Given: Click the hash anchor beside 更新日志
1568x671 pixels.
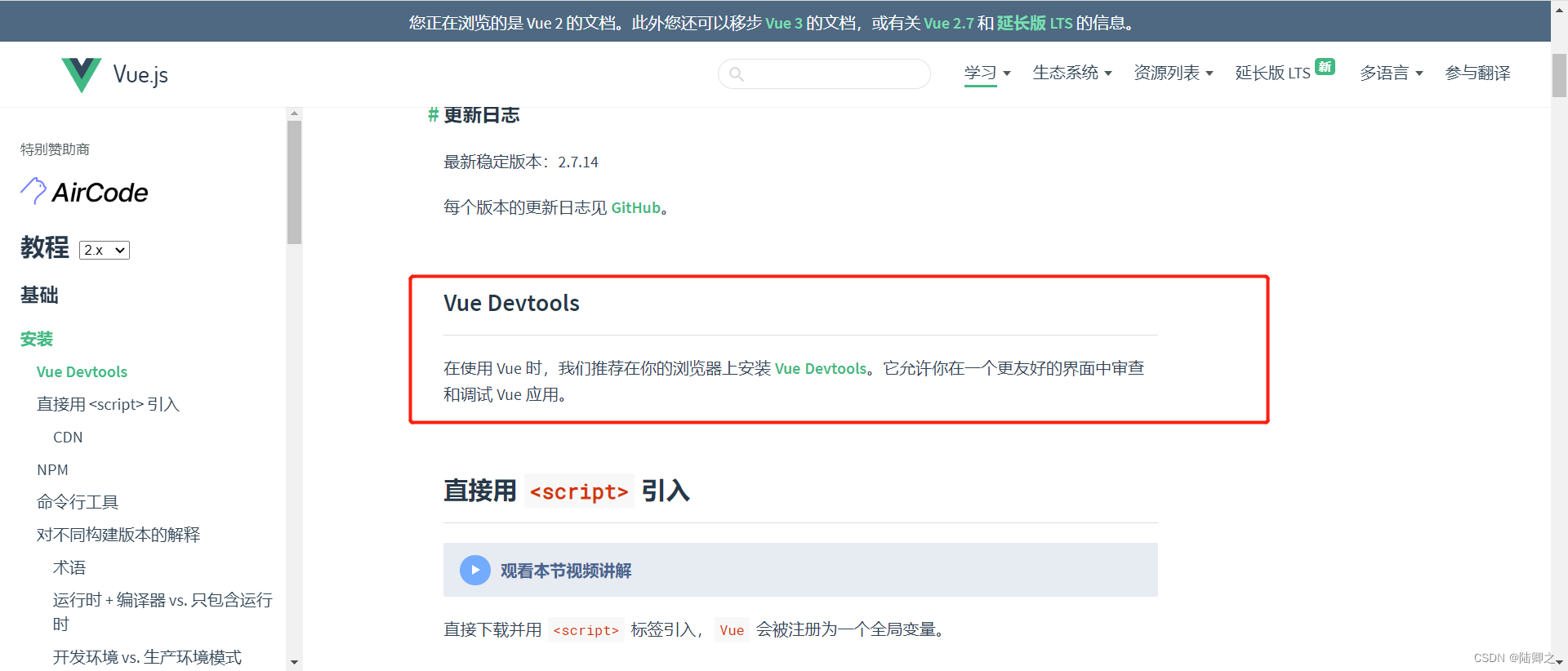Looking at the screenshot, I should coord(433,115).
